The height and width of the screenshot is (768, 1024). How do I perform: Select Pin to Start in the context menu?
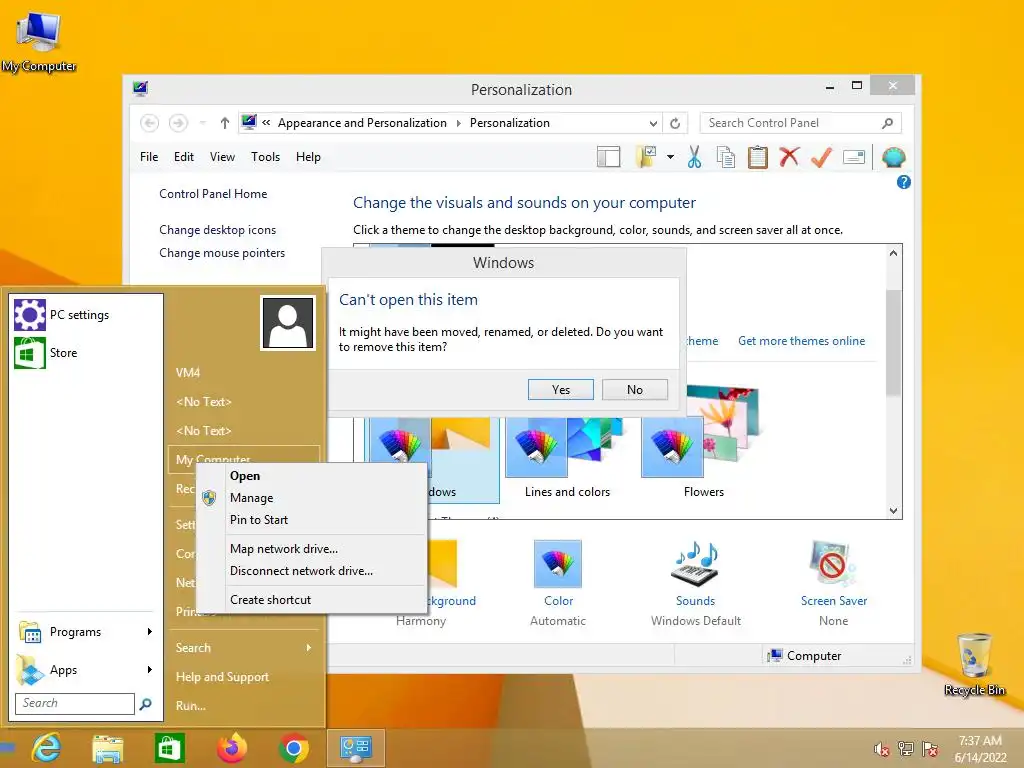tap(312, 520)
